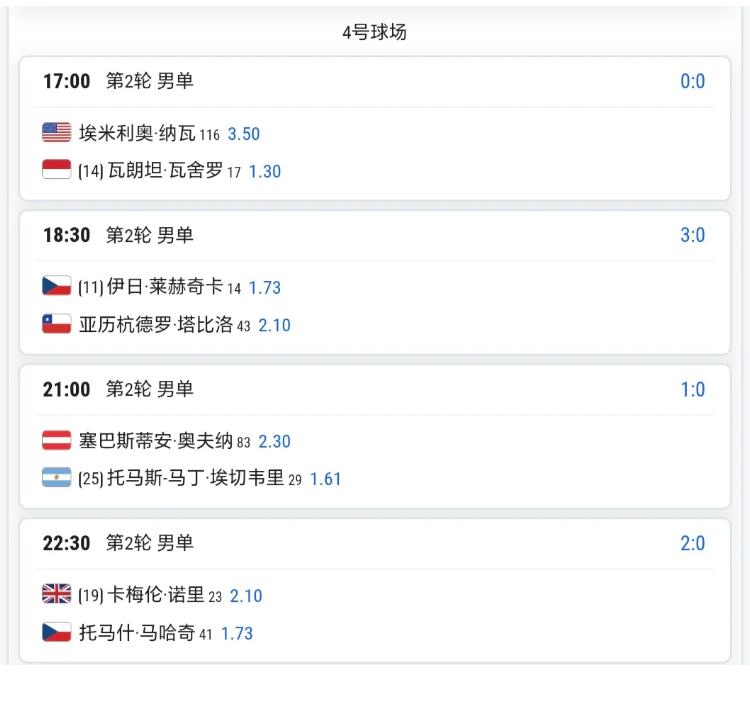Click the UK flag beside 卡梅伦·诺里
Viewport: 750px width, 714px height.
tap(56, 594)
